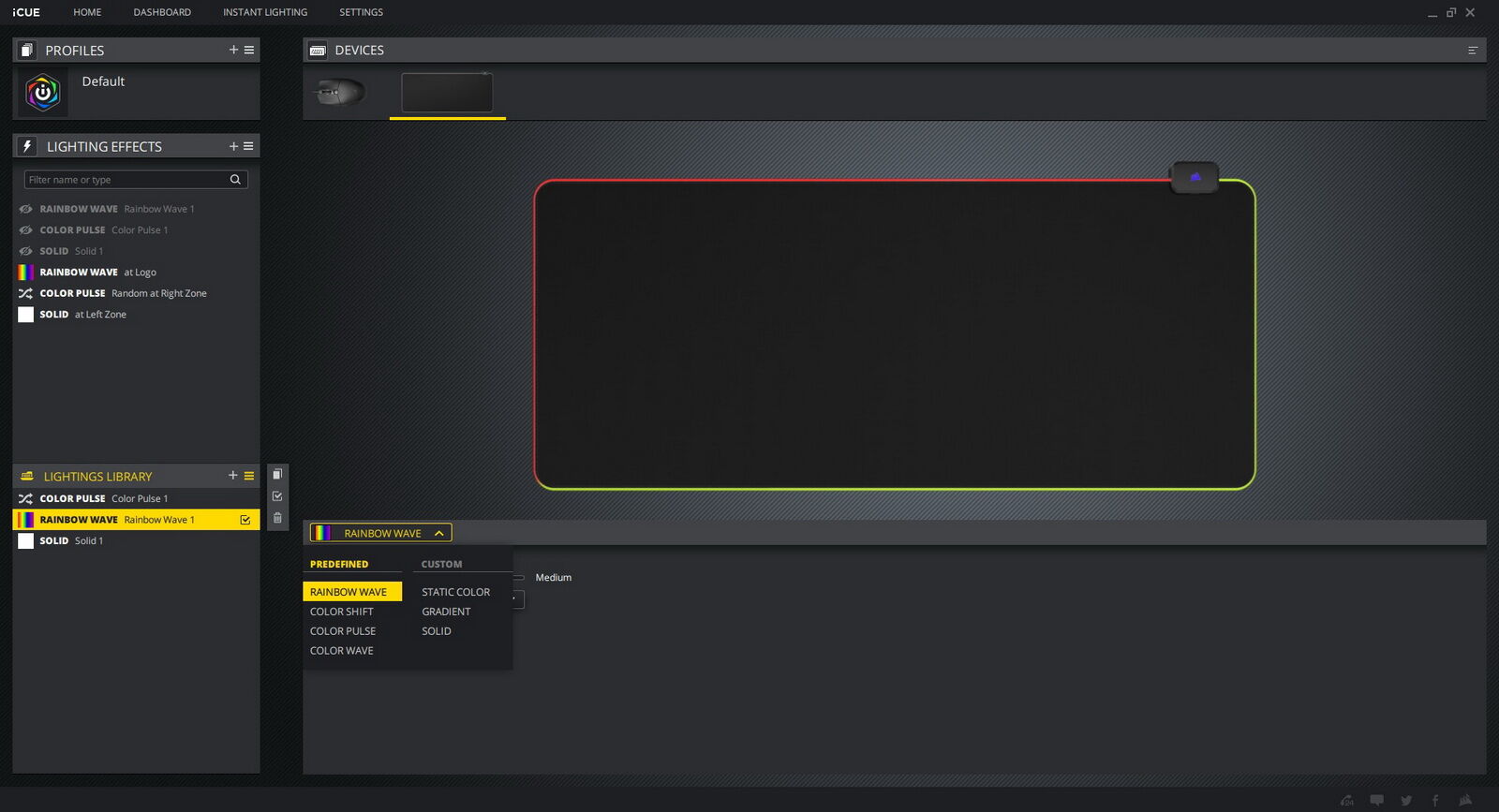Choose Color Pulse from the predefined list
Screen dimensions: 1499x812
[343, 631]
